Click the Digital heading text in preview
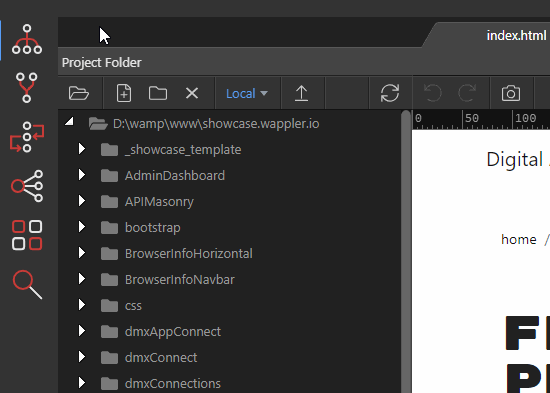This screenshot has width=550, height=393. tap(515, 160)
